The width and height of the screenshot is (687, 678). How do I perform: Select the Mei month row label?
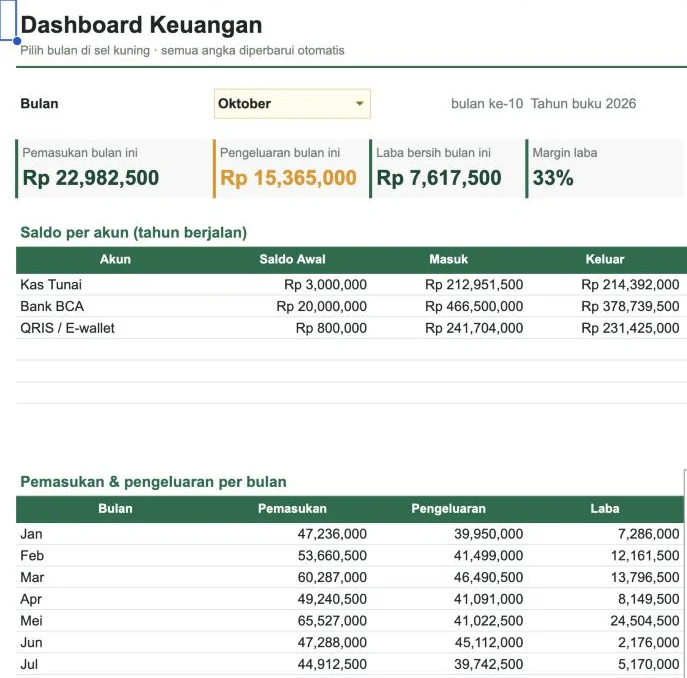click(x=32, y=621)
